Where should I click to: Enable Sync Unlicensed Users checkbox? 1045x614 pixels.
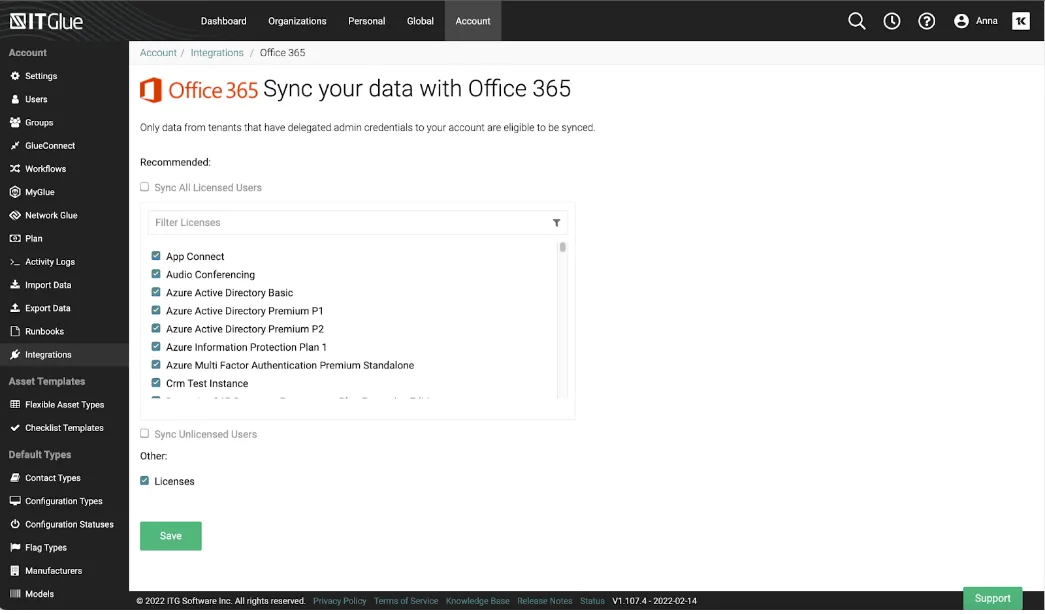[x=145, y=434]
